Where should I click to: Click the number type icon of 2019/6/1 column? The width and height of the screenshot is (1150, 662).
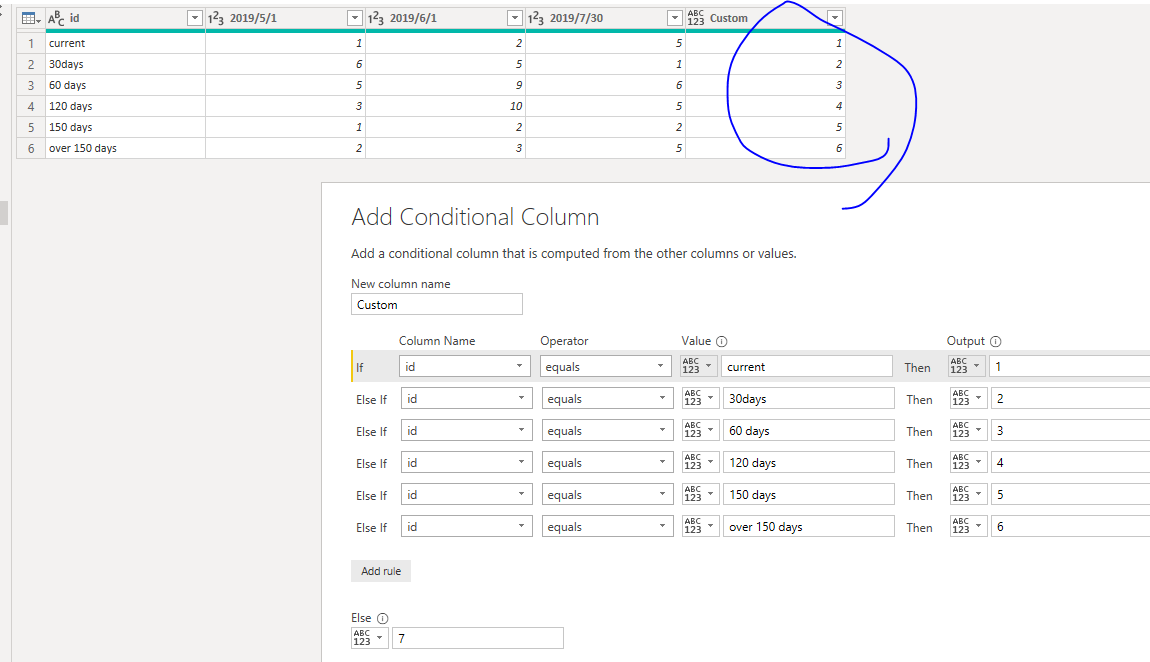tap(376, 18)
